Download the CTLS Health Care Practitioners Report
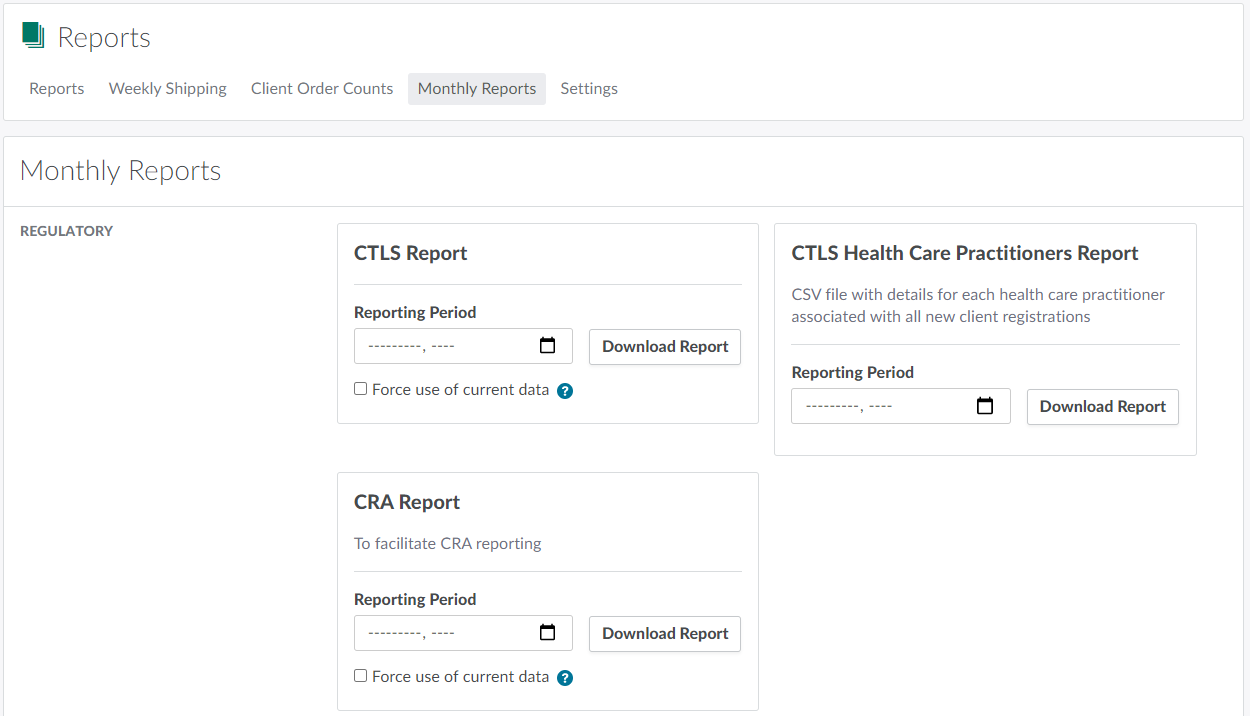Screen dimensions: 1250x716 [x=1102, y=407]
